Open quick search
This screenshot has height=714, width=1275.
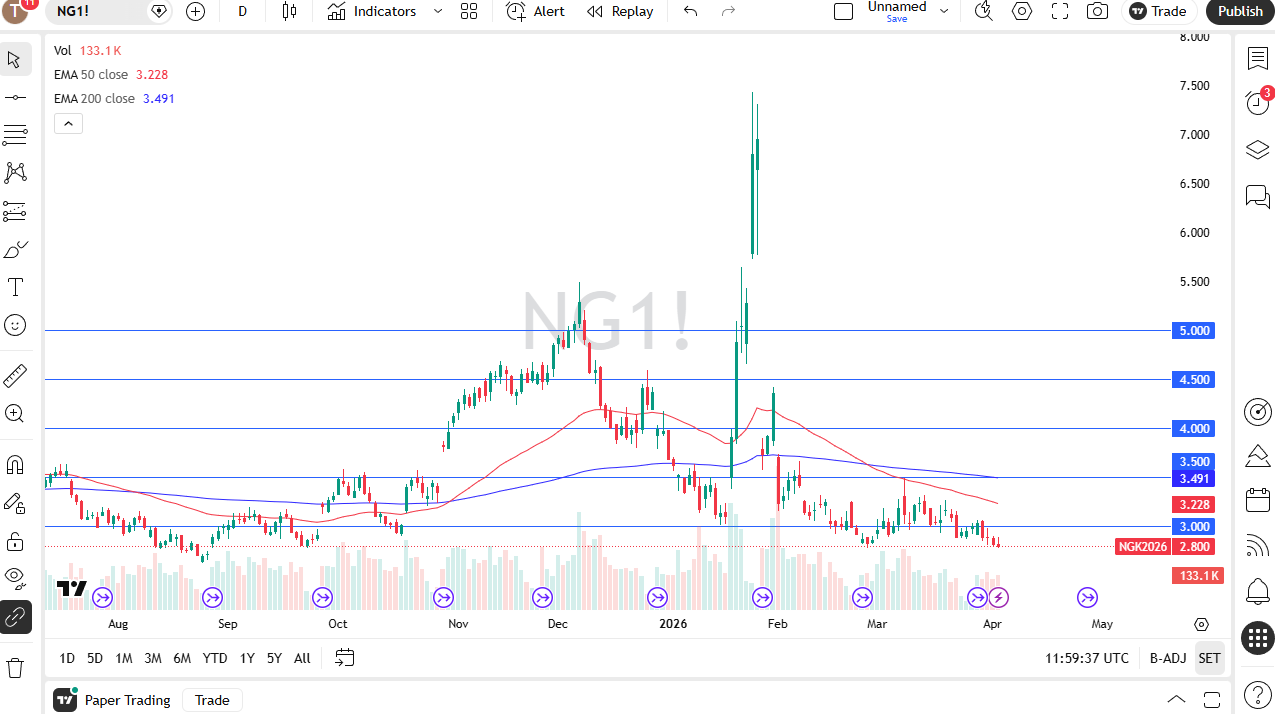click(x=984, y=11)
